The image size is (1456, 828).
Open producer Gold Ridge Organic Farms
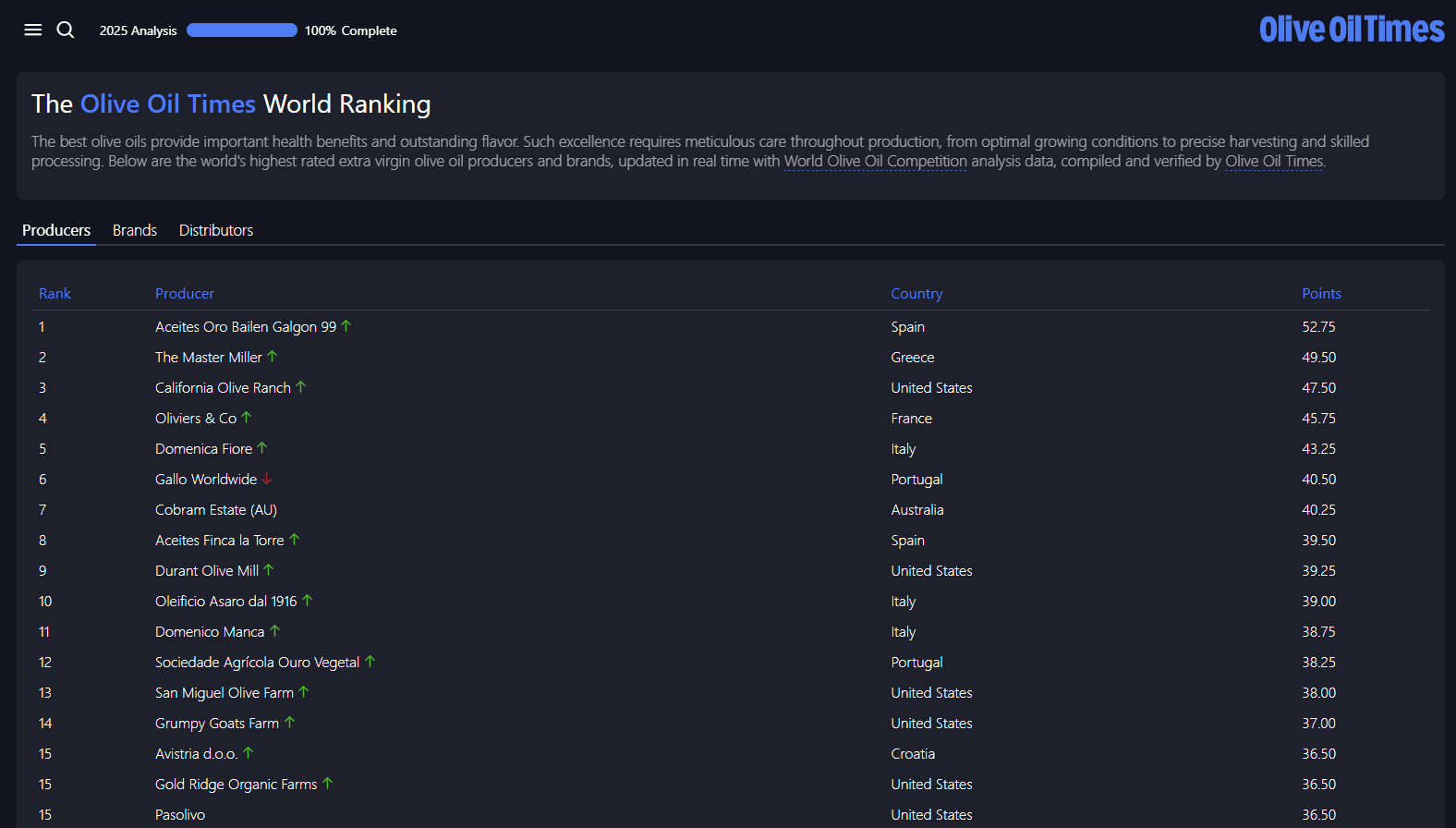click(x=237, y=785)
